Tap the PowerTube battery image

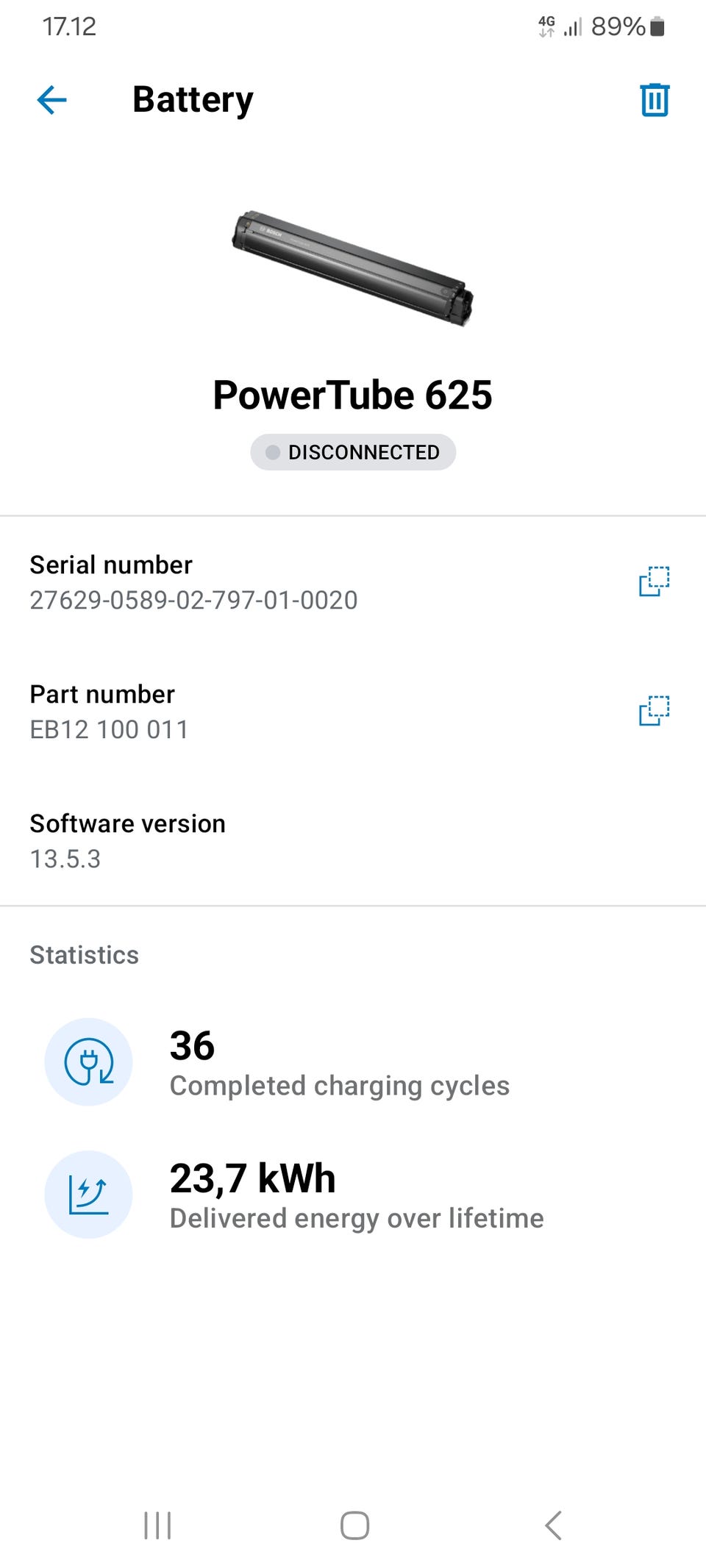(x=353, y=268)
